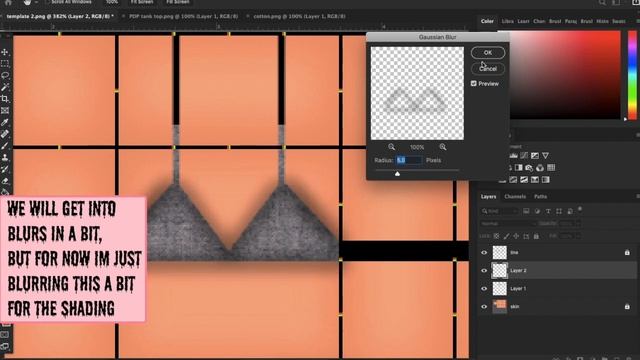Select the Healing Brush tool
This screenshot has height=360, width=640.
tap(5, 134)
